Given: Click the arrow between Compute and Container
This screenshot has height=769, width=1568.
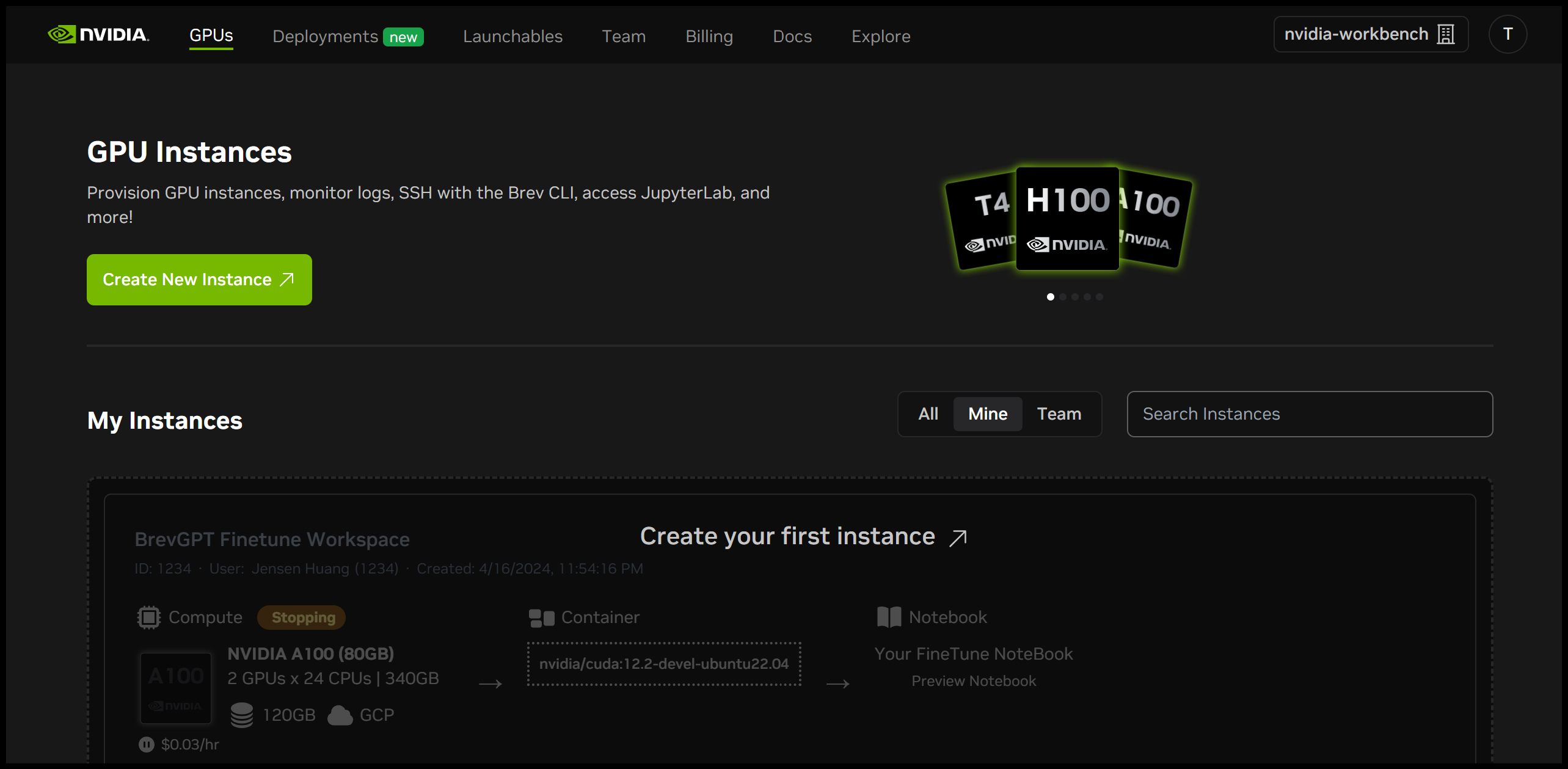Looking at the screenshot, I should pyautogui.click(x=490, y=684).
